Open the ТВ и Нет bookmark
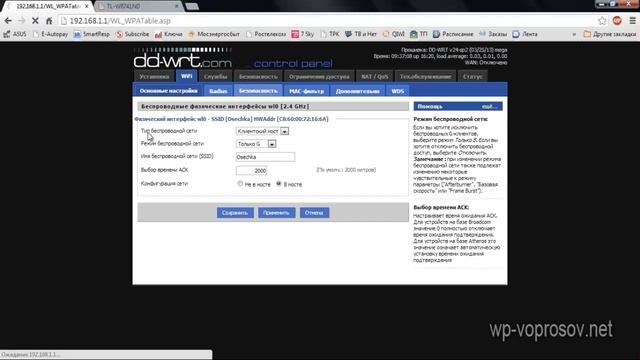The height and width of the screenshot is (360, 640). click(x=361, y=34)
